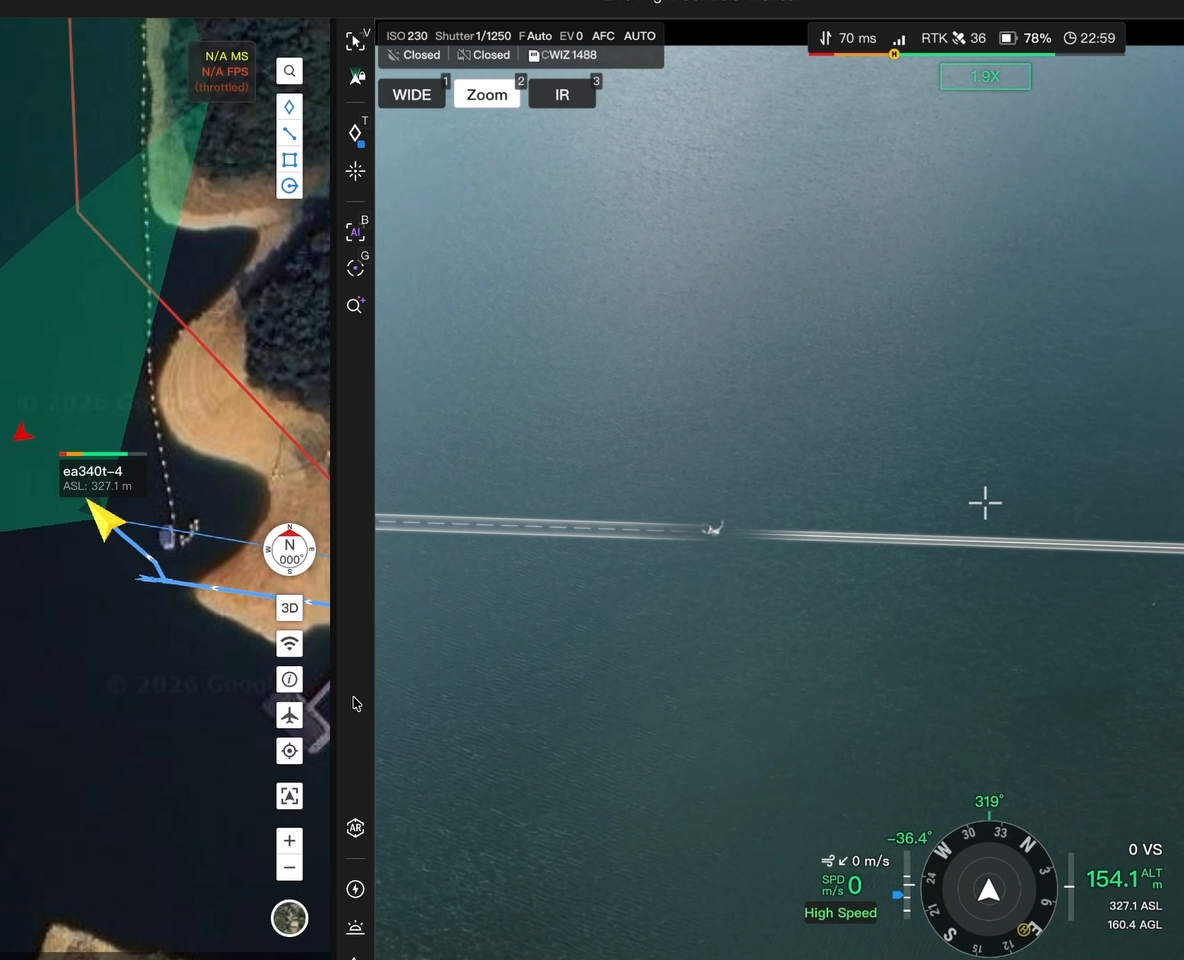Click the battery progress bar with H marker

pos(967,54)
